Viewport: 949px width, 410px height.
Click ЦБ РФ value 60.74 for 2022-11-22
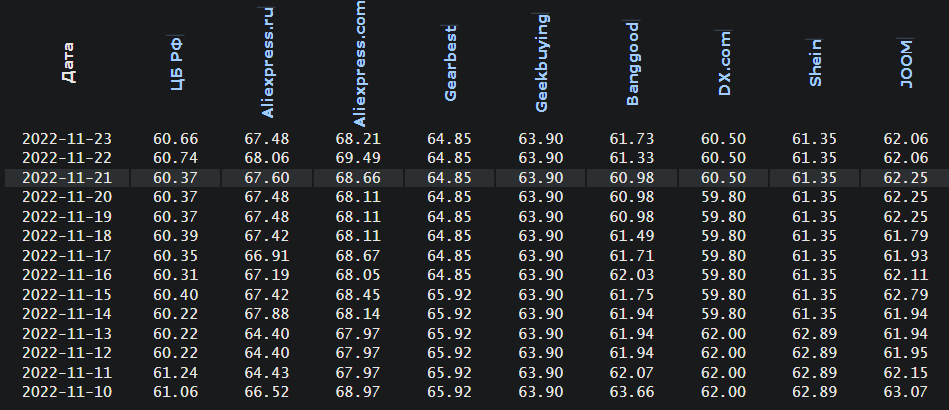[x=176, y=159]
